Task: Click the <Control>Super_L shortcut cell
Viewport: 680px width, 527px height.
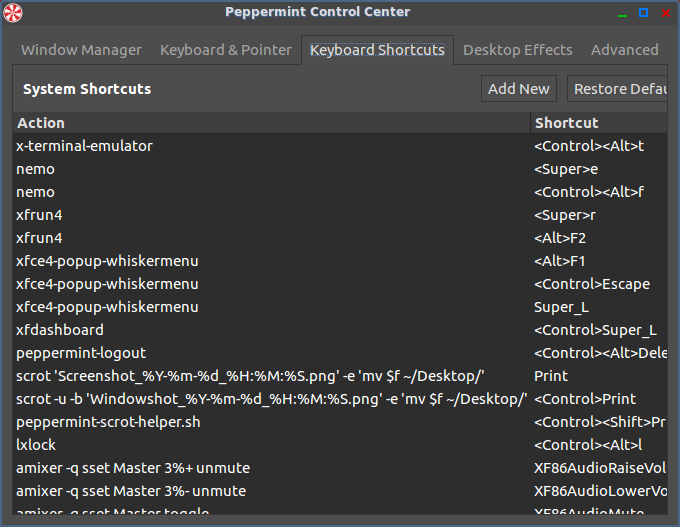Action: 599,330
